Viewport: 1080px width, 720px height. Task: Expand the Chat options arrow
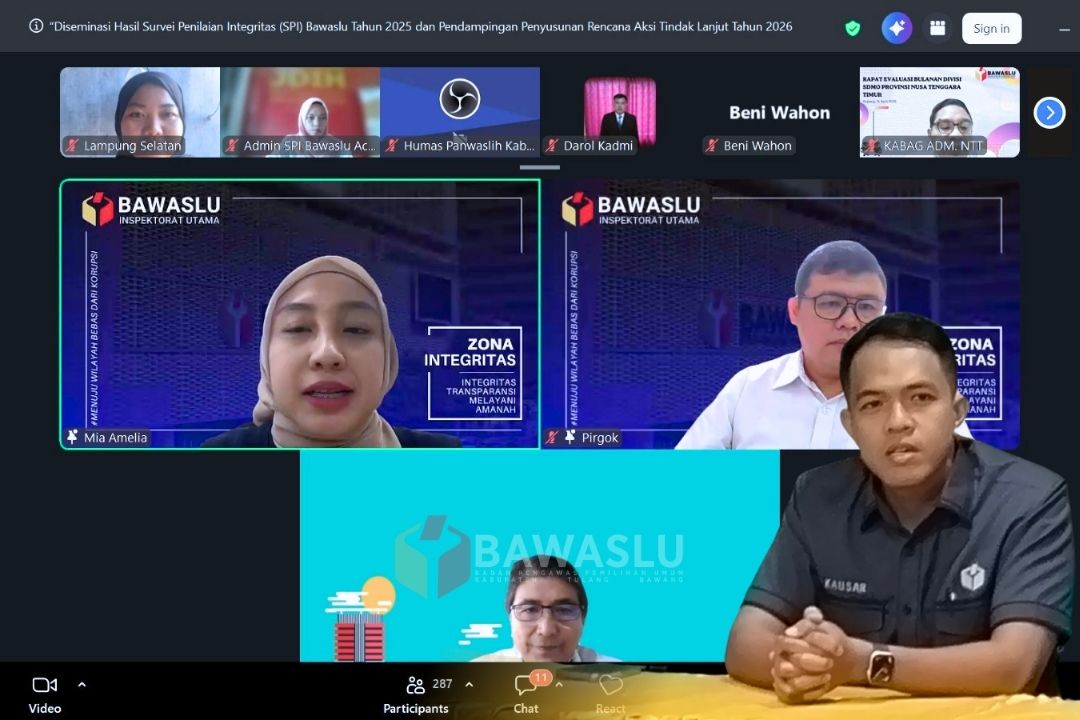(x=559, y=684)
